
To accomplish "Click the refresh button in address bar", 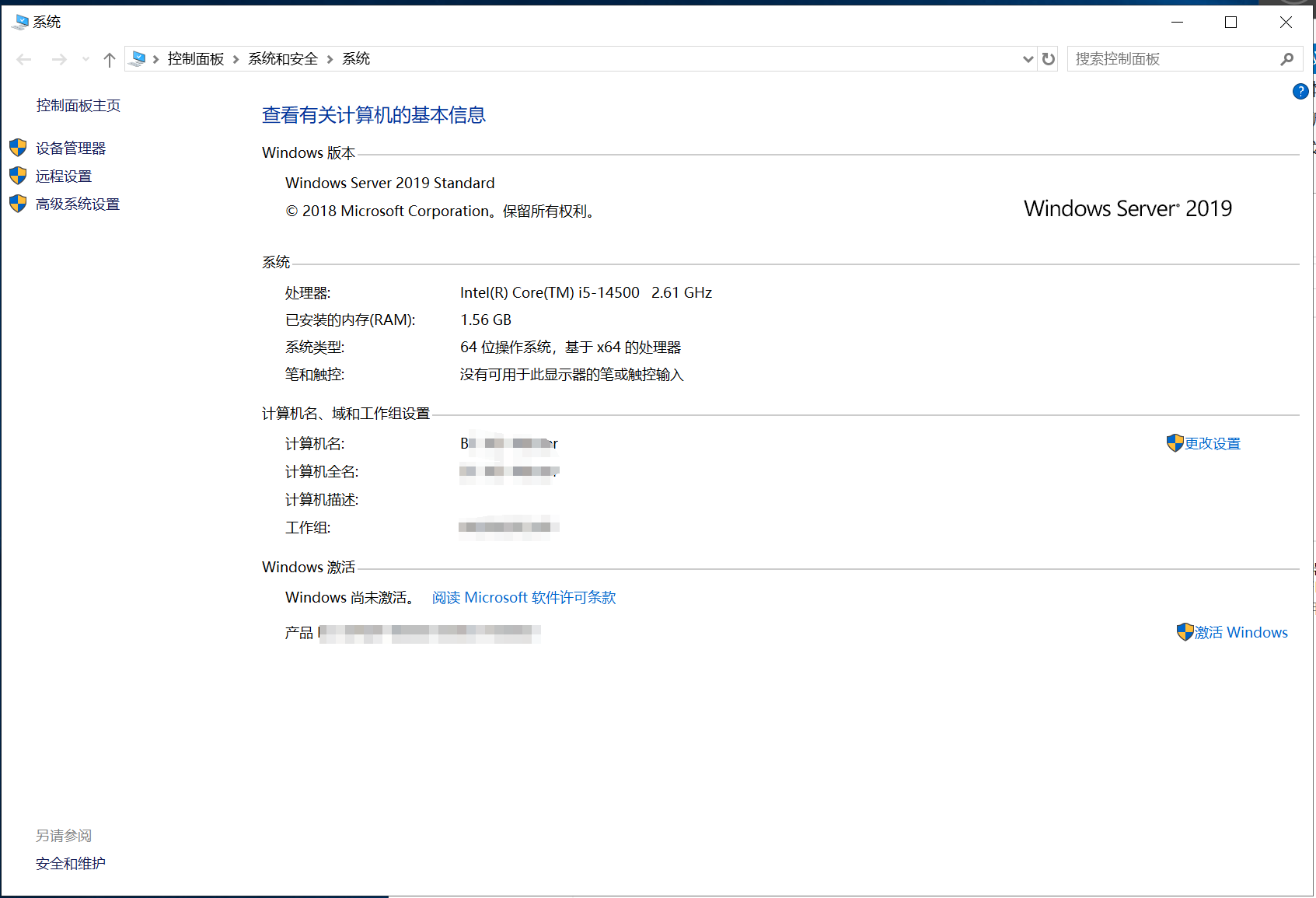I will (x=1049, y=59).
